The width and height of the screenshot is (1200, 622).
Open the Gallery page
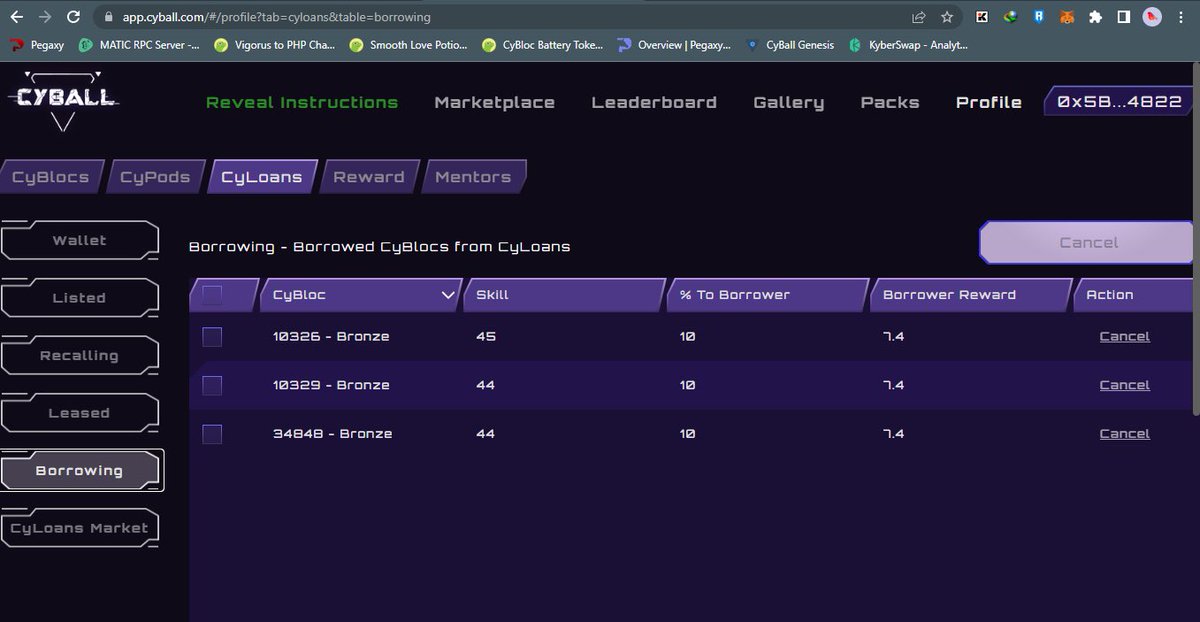pyautogui.click(x=789, y=102)
